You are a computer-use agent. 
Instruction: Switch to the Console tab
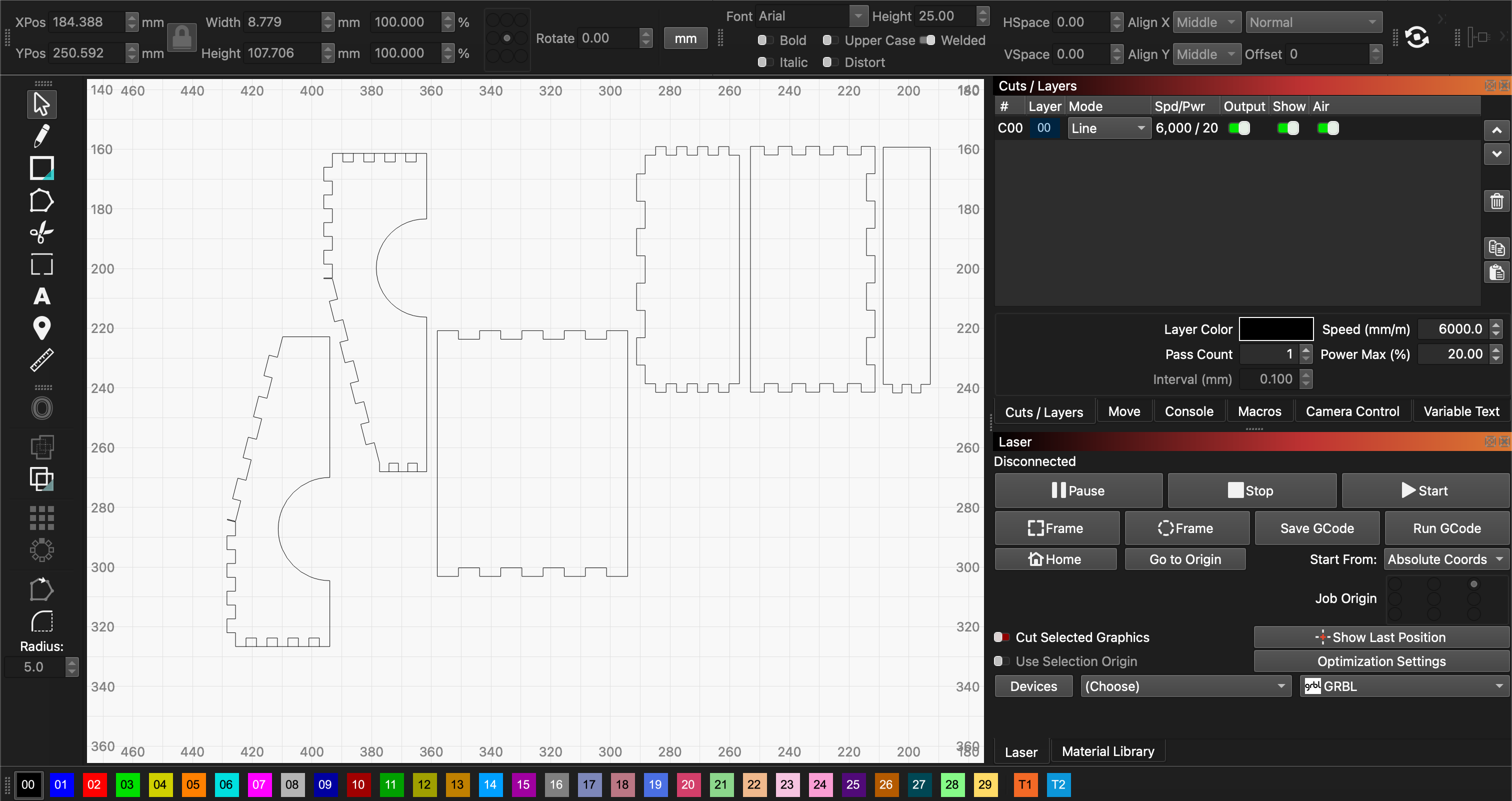point(1188,411)
